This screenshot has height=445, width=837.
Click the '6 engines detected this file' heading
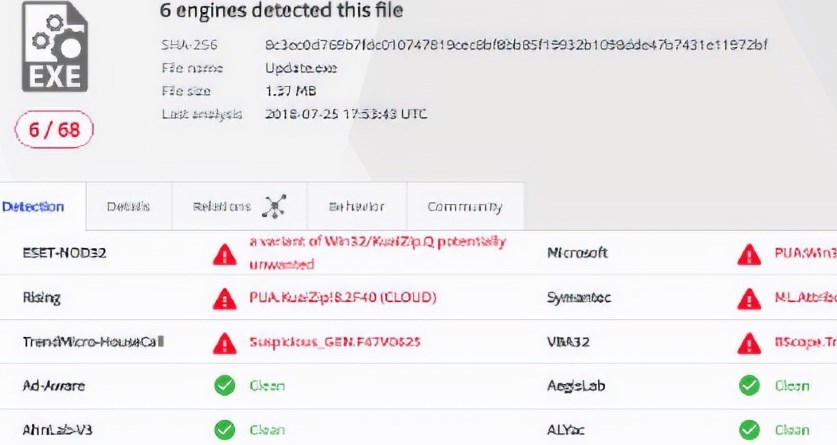click(x=281, y=11)
